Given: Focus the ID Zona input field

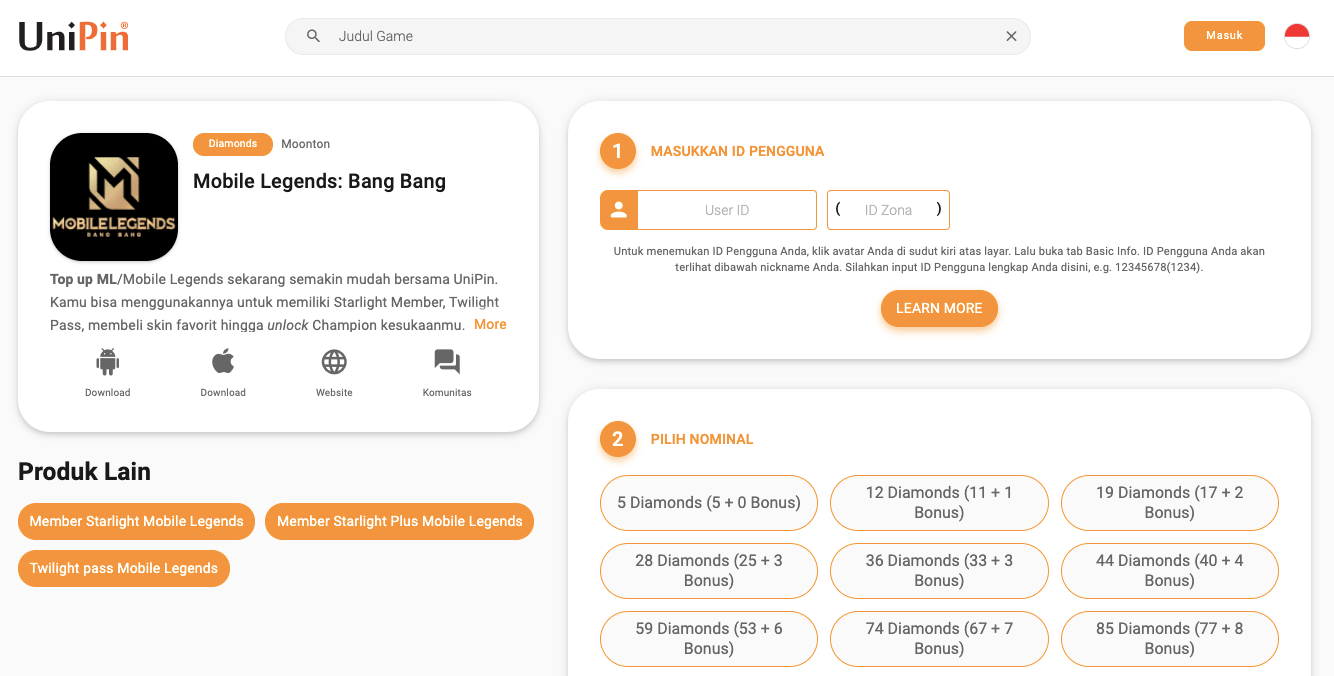Looking at the screenshot, I should (x=888, y=210).
